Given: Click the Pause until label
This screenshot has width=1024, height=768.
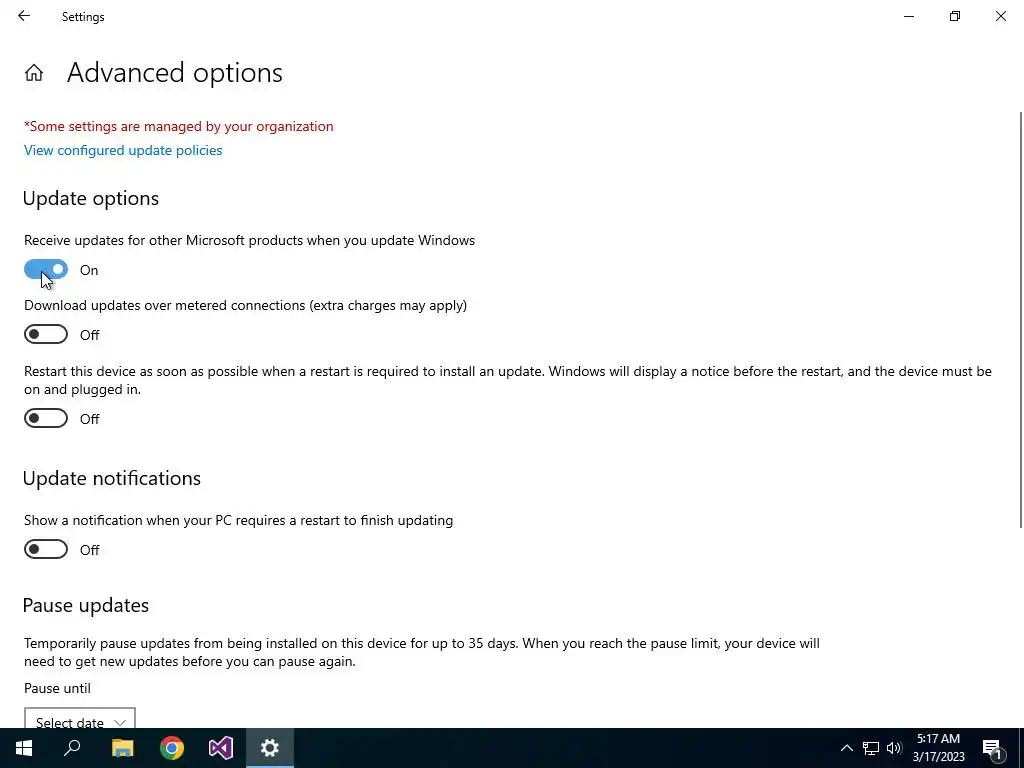Looking at the screenshot, I should [x=57, y=688].
